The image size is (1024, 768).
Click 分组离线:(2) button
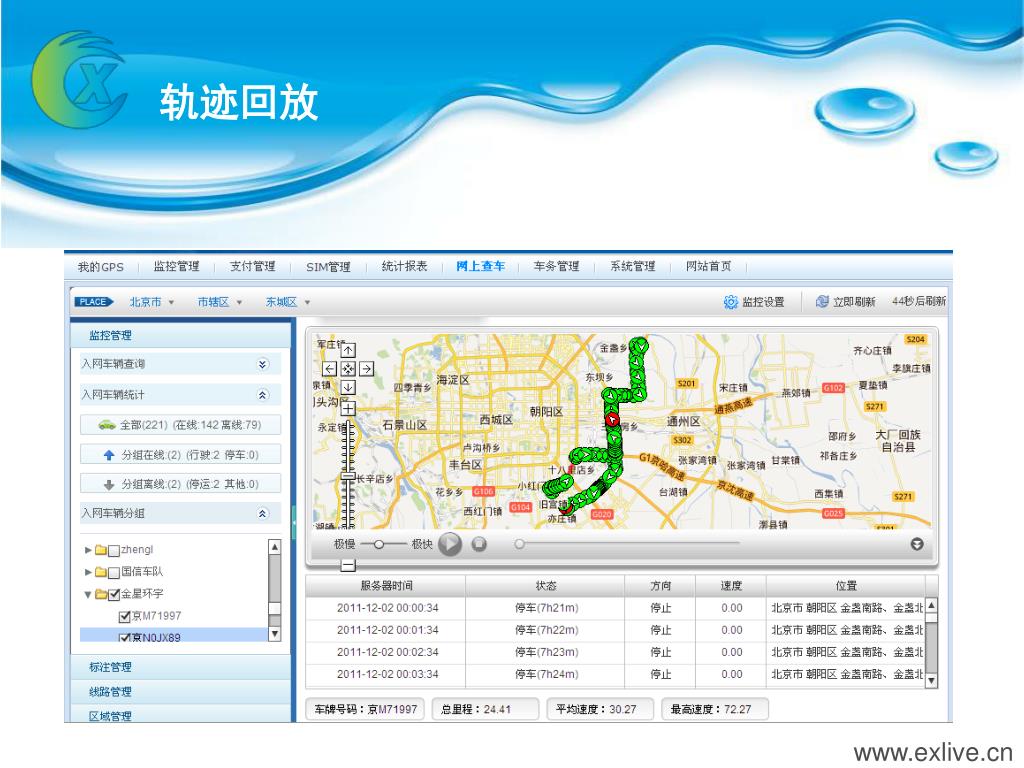coord(180,484)
